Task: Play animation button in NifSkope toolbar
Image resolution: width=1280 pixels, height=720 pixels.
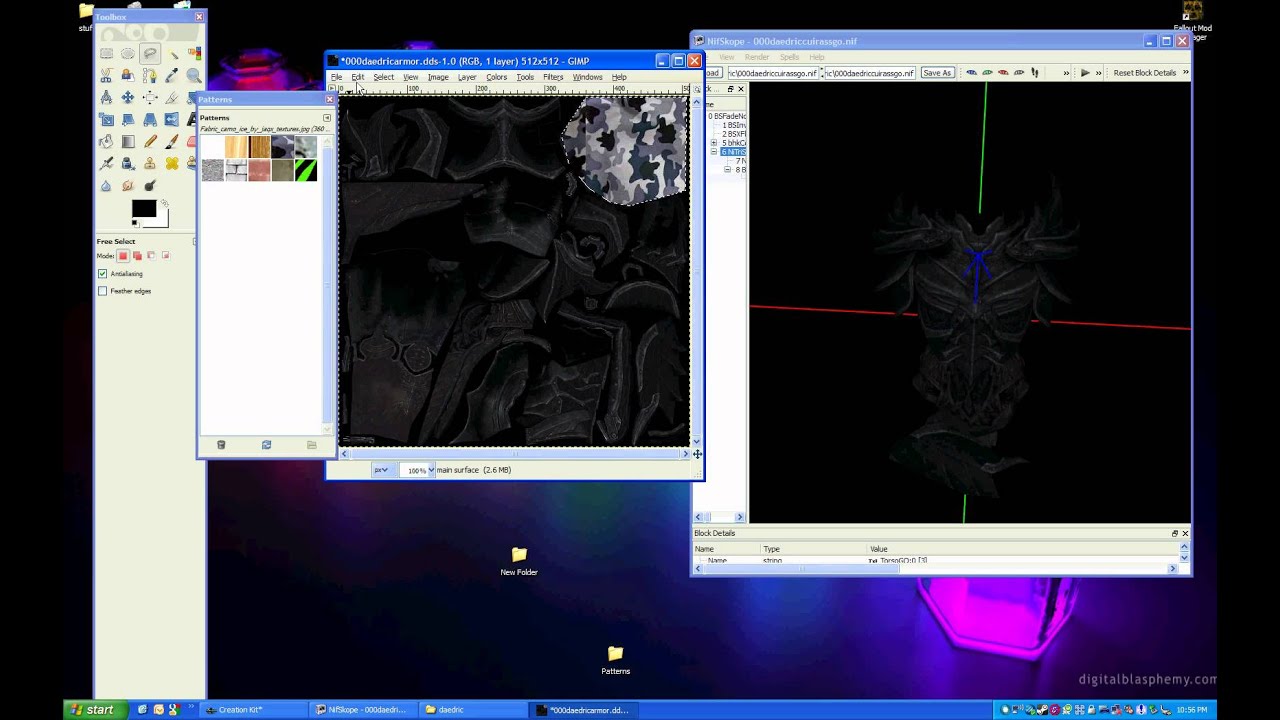Action: [x=1085, y=73]
